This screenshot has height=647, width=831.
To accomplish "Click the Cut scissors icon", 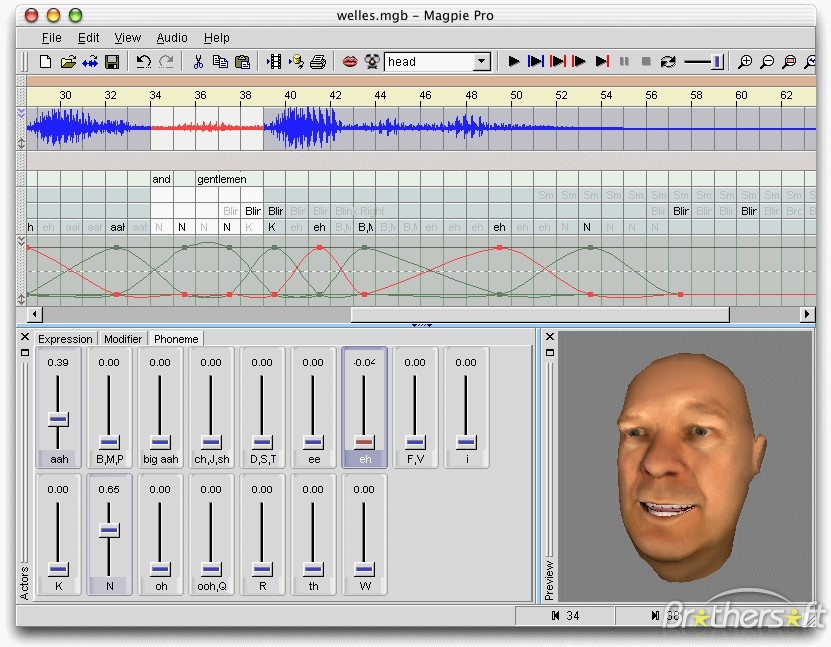I will (198, 62).
